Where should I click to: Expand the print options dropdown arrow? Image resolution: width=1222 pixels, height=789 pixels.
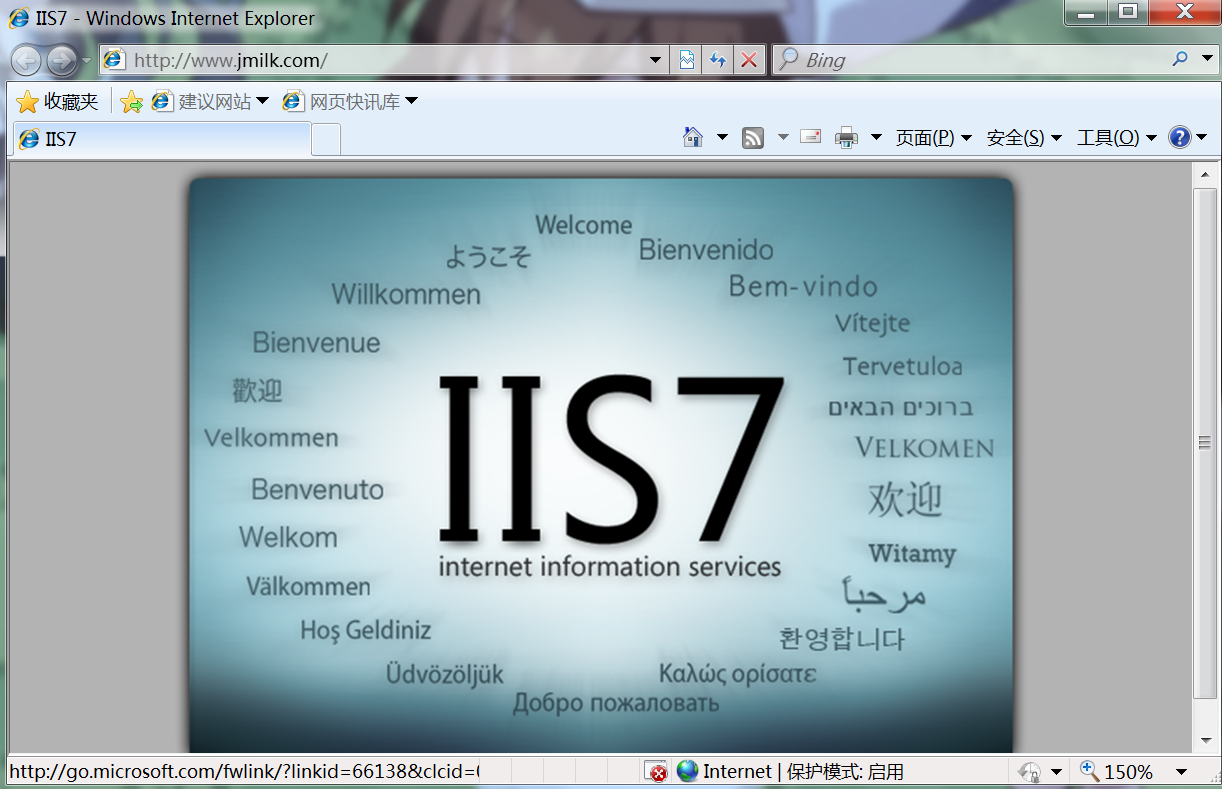tap(876, 138)
